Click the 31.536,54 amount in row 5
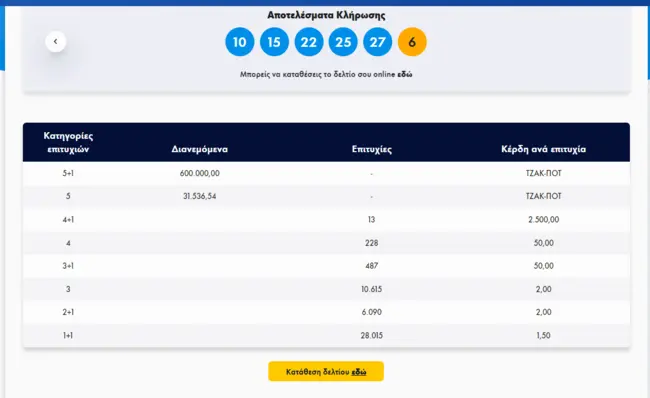 pos(199,196)
